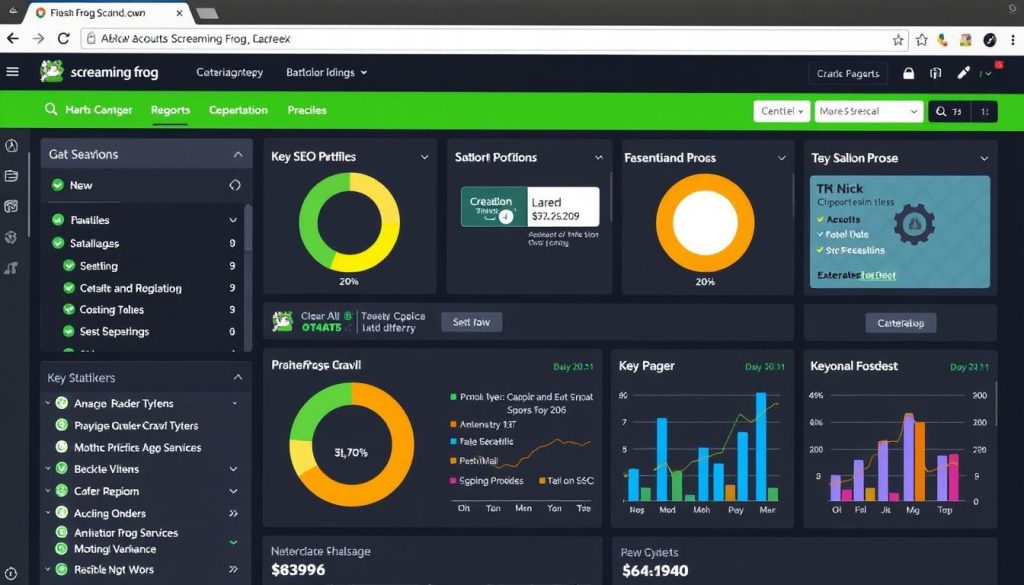Click the pencil edit icon in the header

point(963,73)
